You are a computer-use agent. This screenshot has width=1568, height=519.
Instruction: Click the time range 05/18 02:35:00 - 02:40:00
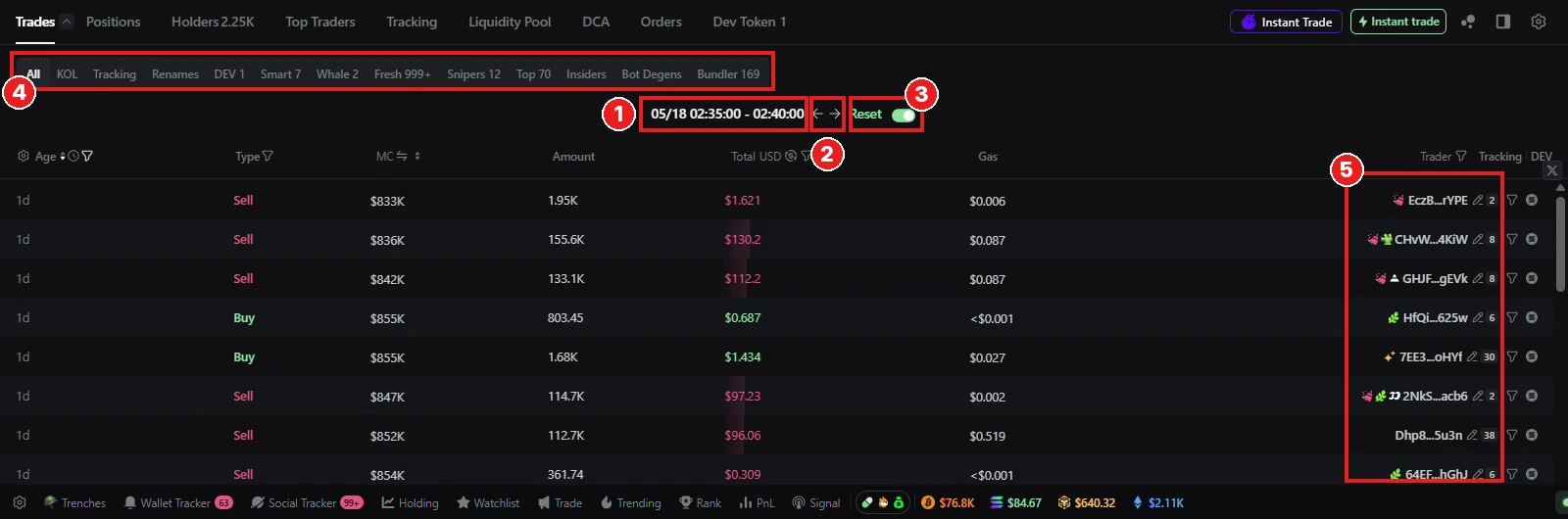[727, 114]
